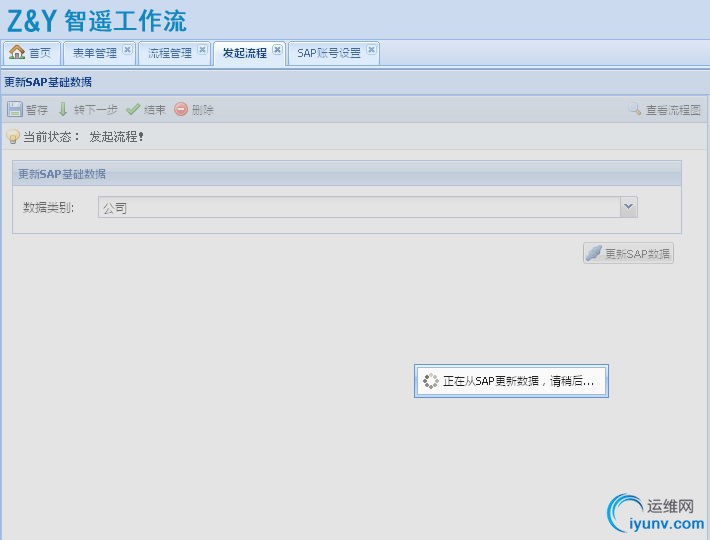Click the green arrow 转下一步 icon
The width and height of the screenshot is (710, 540).
click(x=63, y=109)
